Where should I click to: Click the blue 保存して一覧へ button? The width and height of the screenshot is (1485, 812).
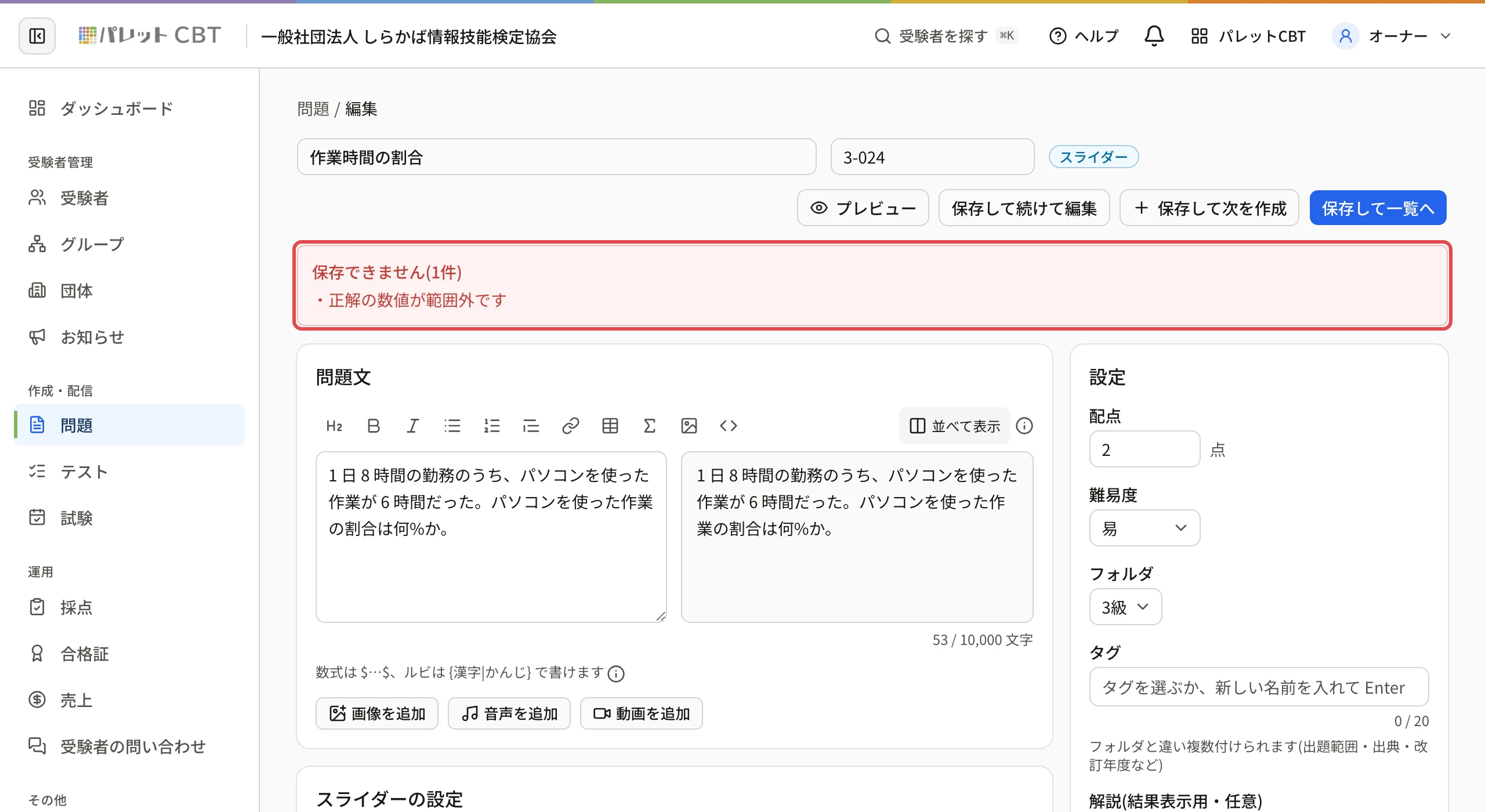point(1378,208)
